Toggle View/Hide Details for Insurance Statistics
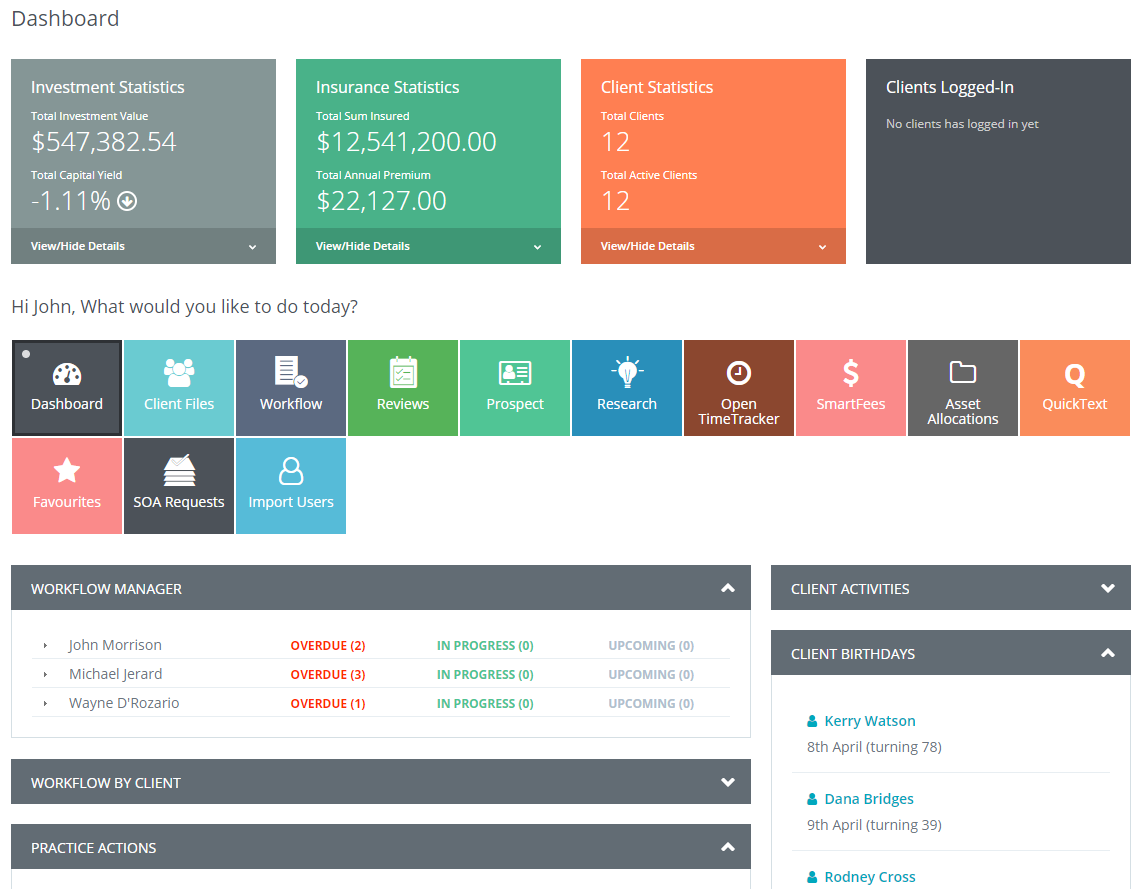The width and height of the screenshot is (1144, 889). click(x=428, y=246)
